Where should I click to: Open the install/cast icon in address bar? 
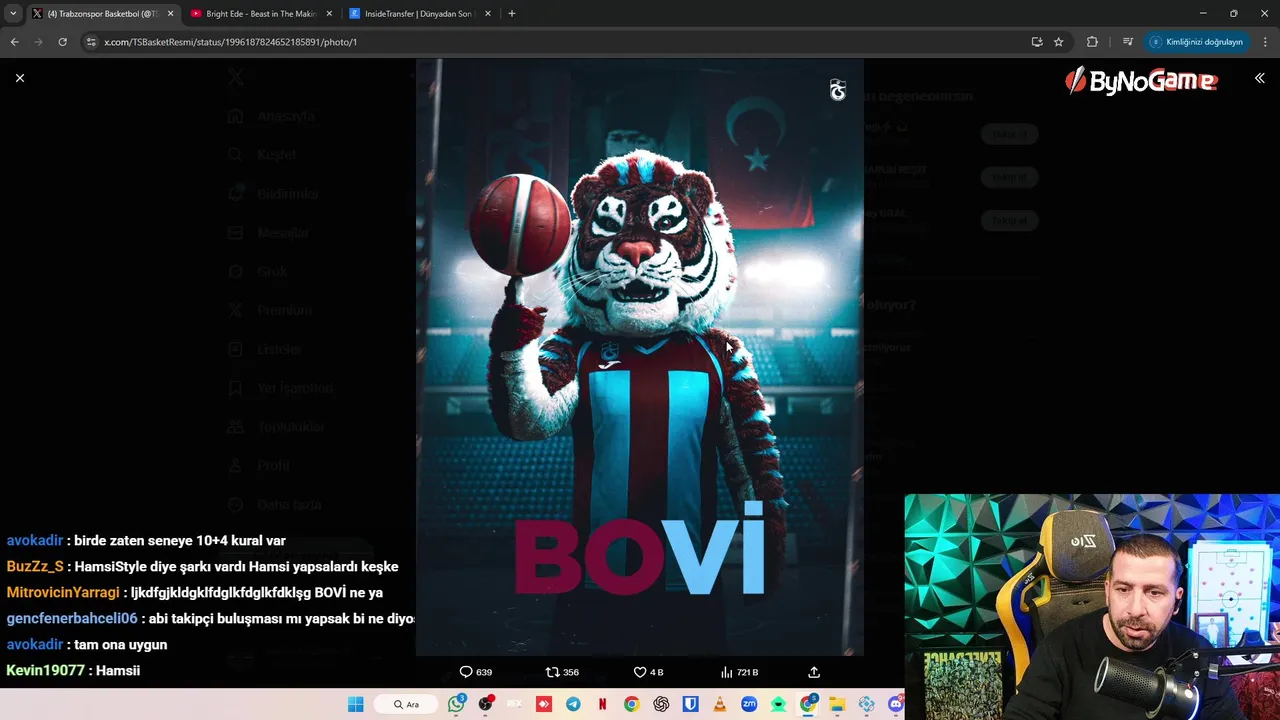(x=1037, y=42)
